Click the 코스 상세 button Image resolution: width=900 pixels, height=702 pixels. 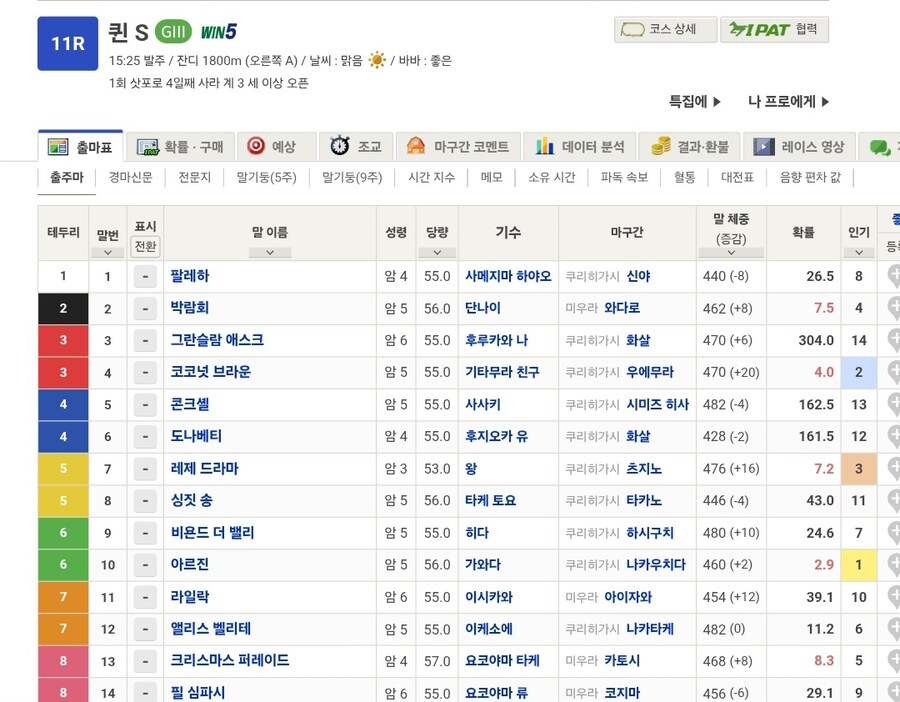667,30
